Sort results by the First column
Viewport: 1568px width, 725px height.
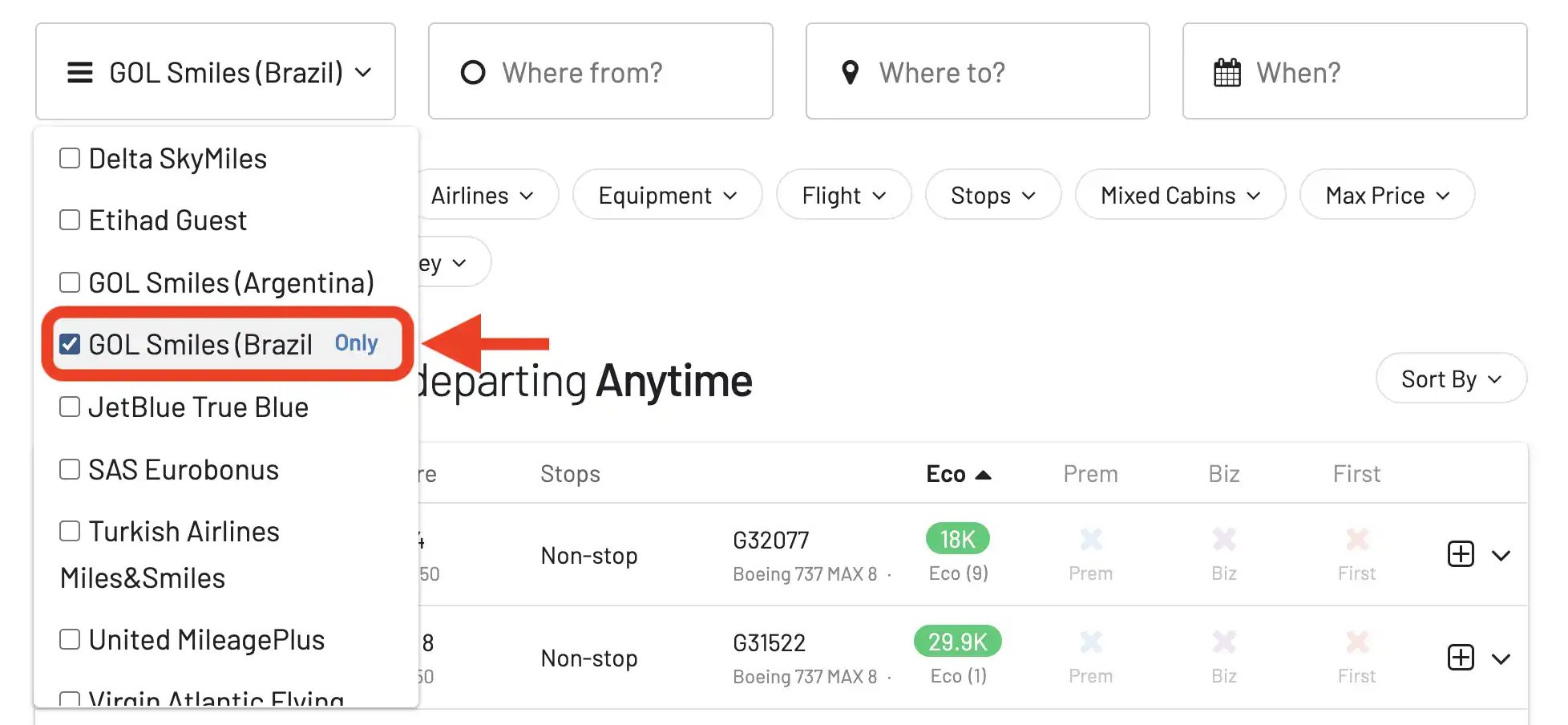pyautogui.click(x=1356, y=474)
